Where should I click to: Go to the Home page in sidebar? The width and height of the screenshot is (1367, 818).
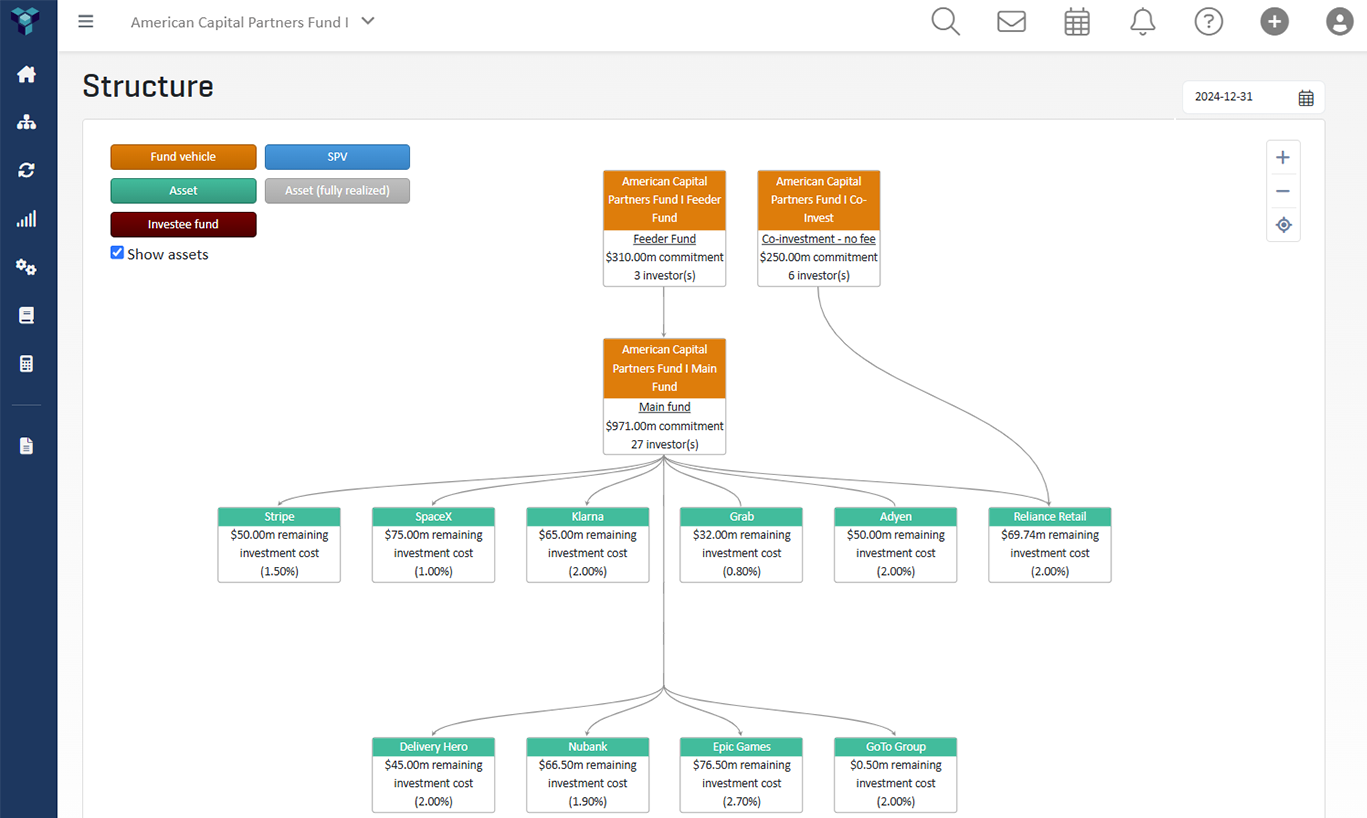click(x=27, y=75)
